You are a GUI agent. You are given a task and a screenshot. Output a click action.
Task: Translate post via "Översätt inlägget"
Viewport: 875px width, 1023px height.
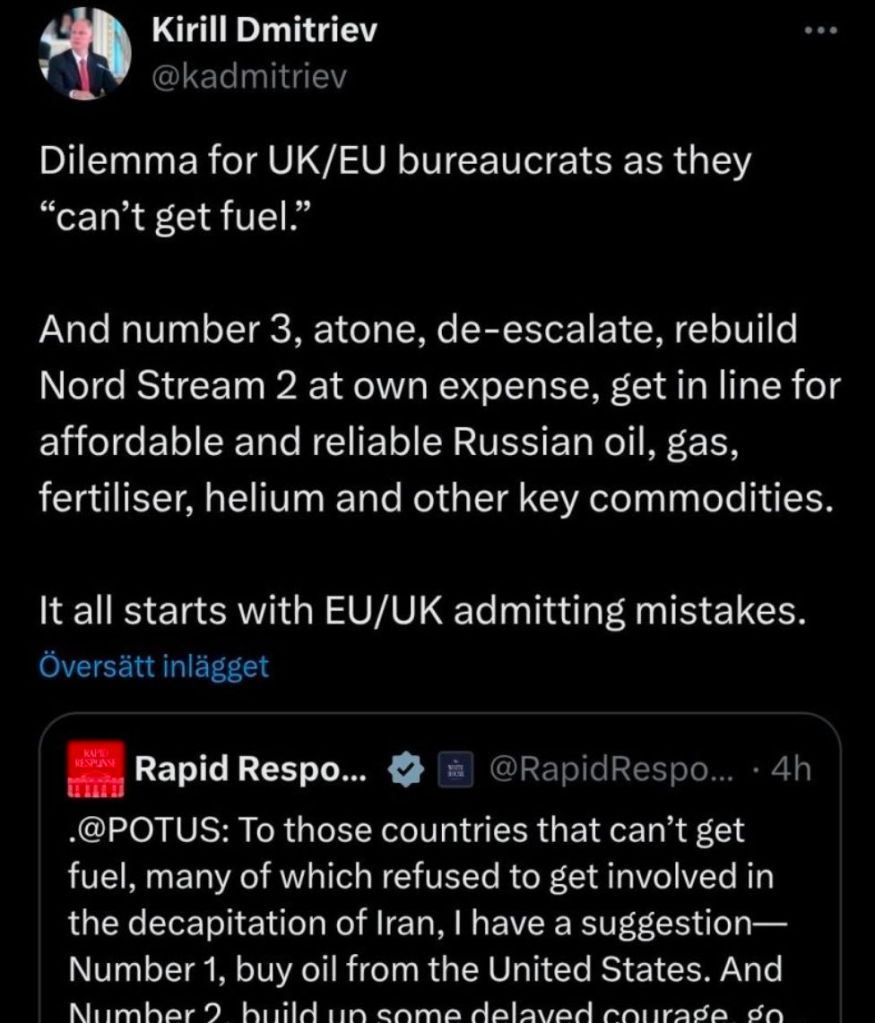[154, 666]
